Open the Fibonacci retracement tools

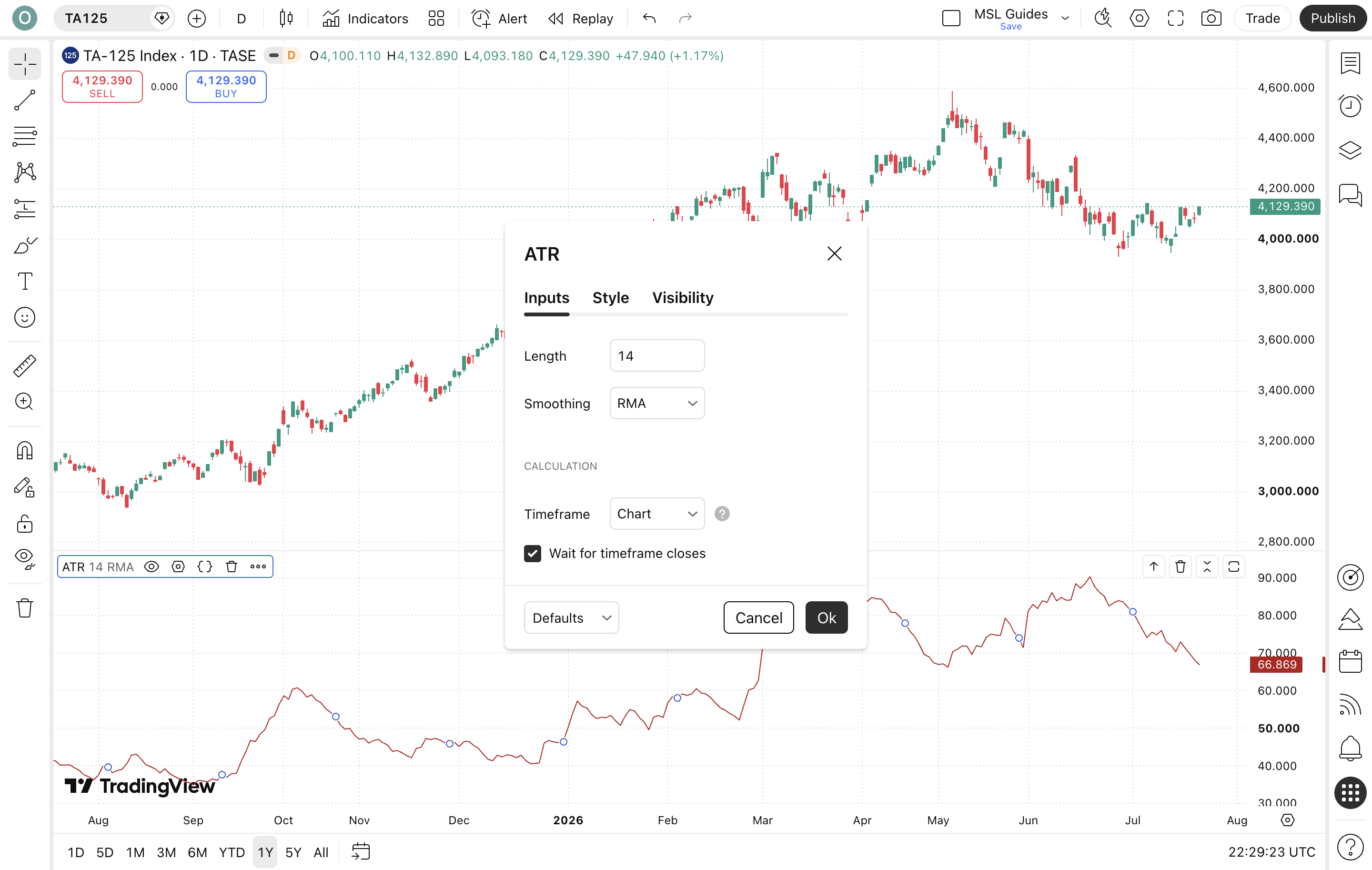click(x=24, y=136)
